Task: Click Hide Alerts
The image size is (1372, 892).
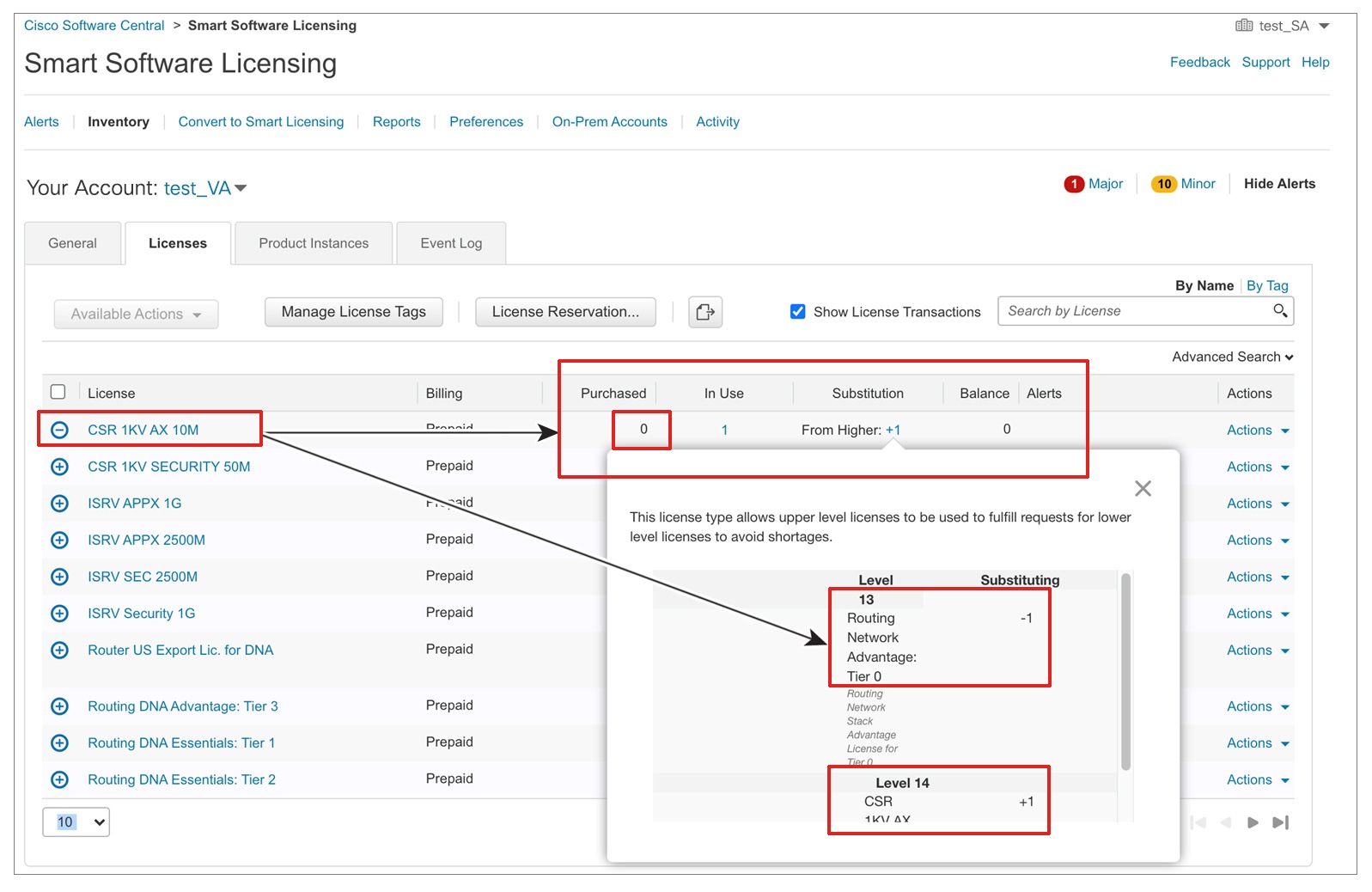Action: [1279, 184]
